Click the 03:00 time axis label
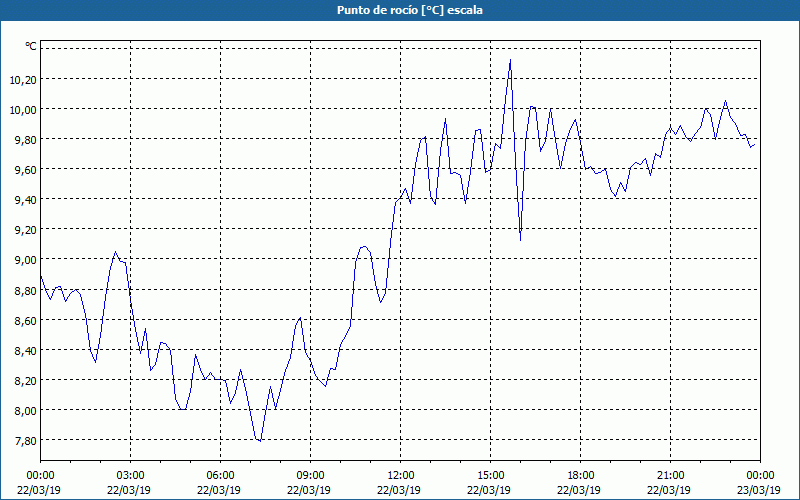The width and height of the screenshot is (800, 500). [131, 476]
